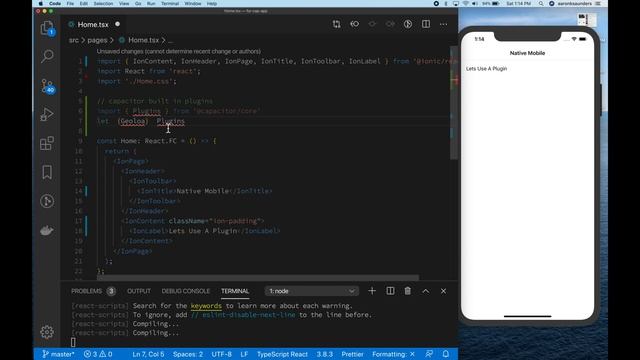Image resolution: width=640 pixels, height=360 pixels.
Task: Click Native Mobile title in simulator
Action: 527,53
